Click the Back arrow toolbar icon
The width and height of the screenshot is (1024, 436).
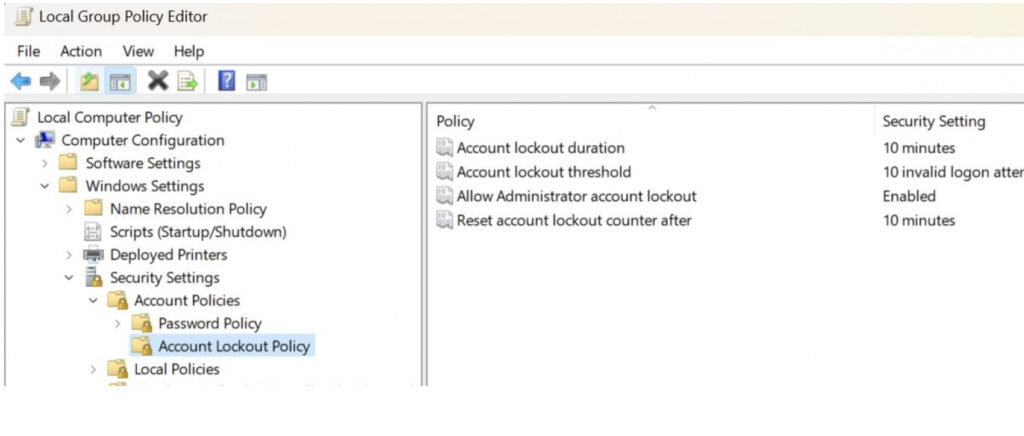point(21,81)
